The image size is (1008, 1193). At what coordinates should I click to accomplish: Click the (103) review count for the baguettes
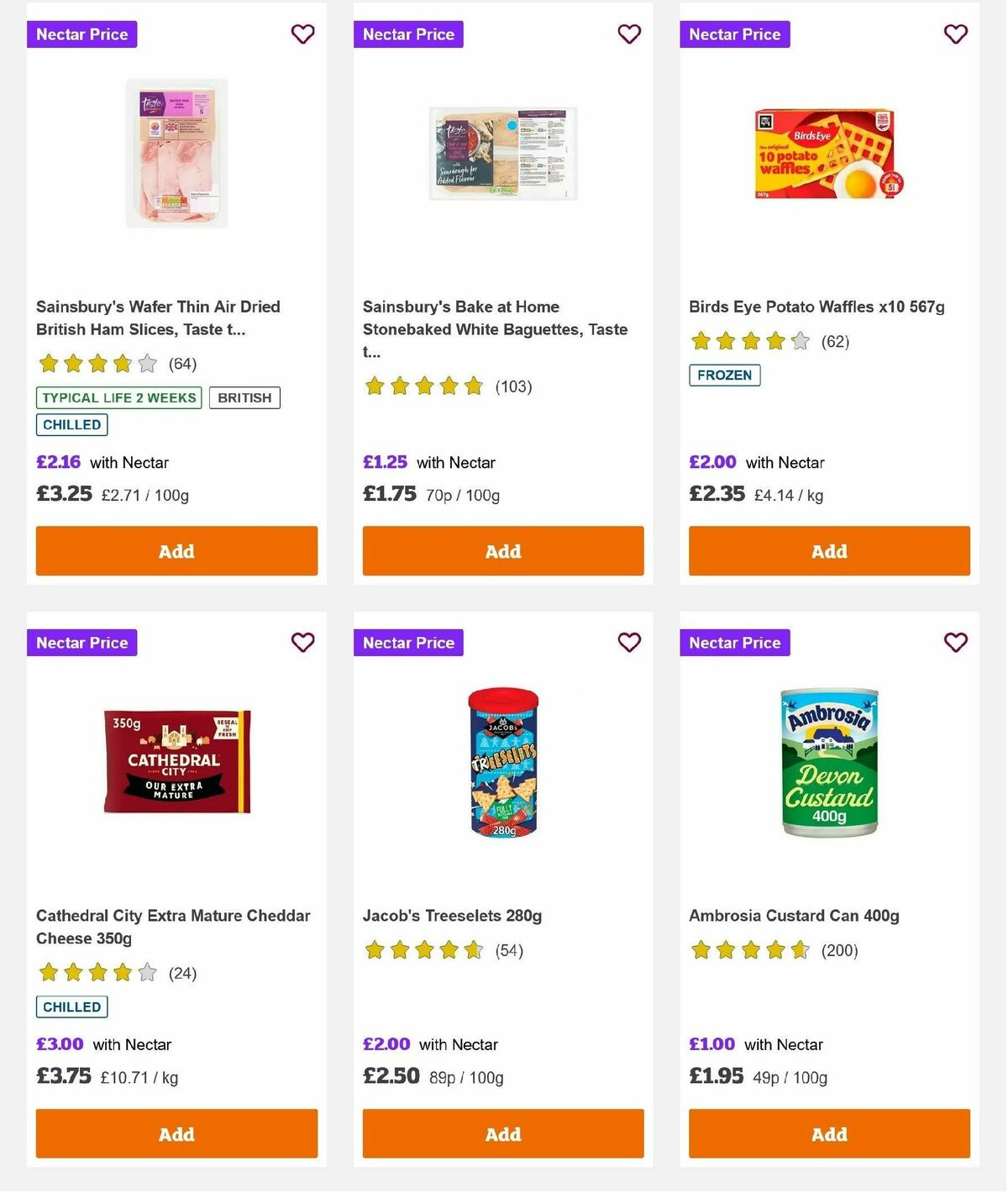coord(514,386)
